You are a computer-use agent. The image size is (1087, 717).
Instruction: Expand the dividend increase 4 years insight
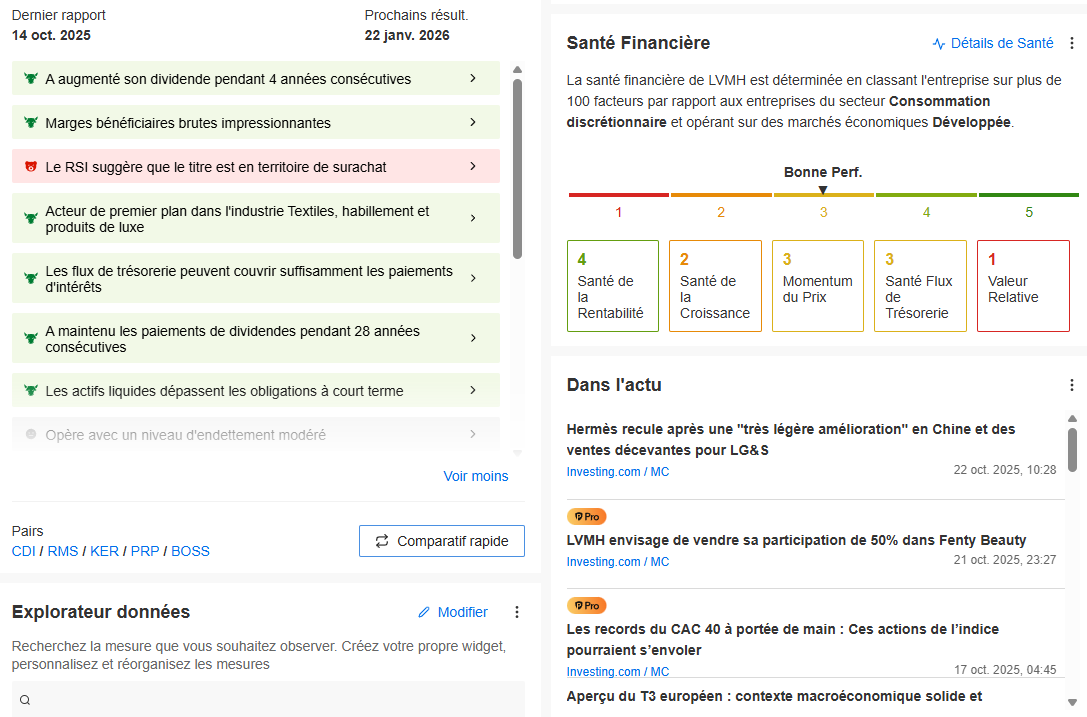(473, 79)
